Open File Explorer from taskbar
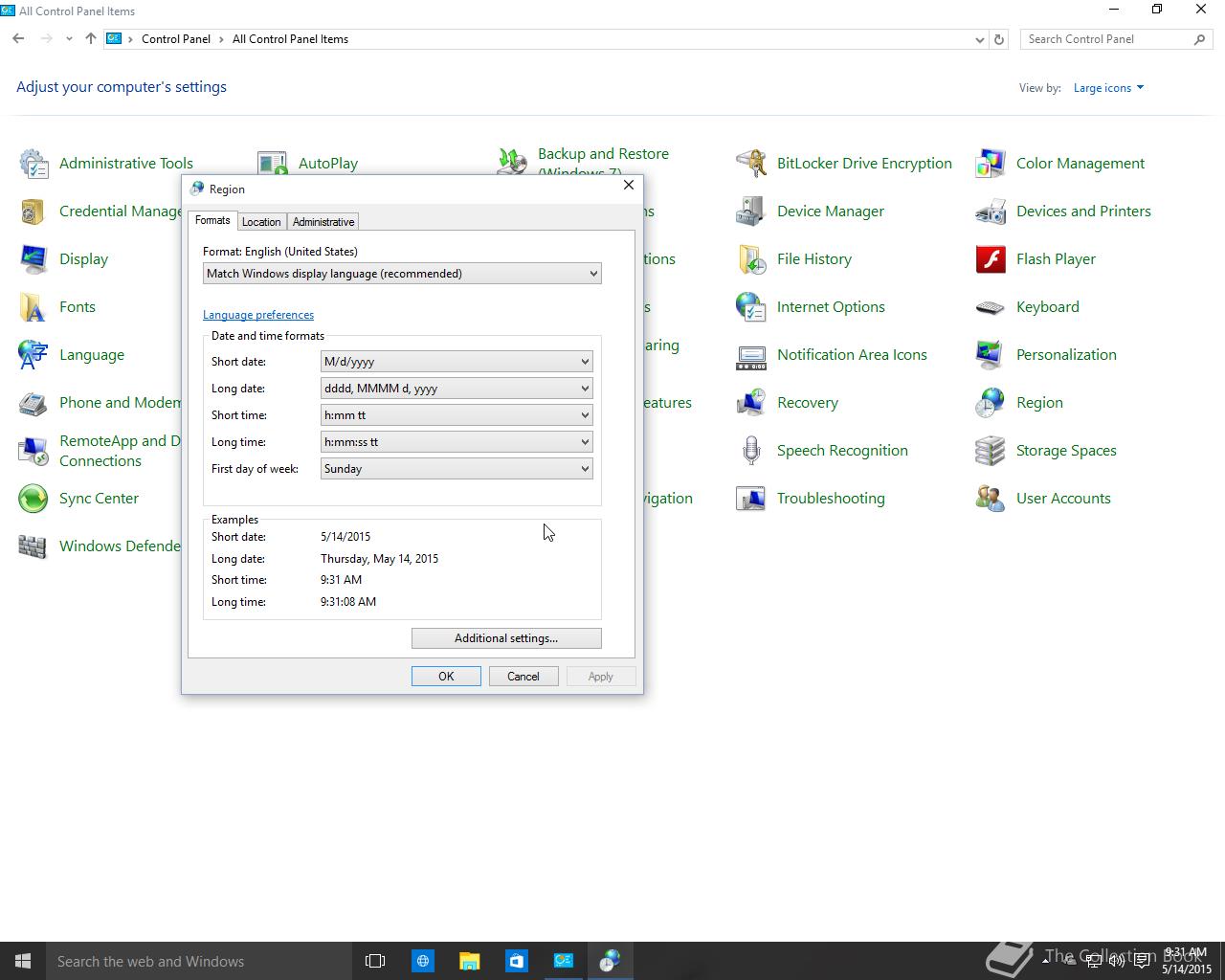Image resolution: width=1225 pixels, height=980 pixels. pos(469,961)
